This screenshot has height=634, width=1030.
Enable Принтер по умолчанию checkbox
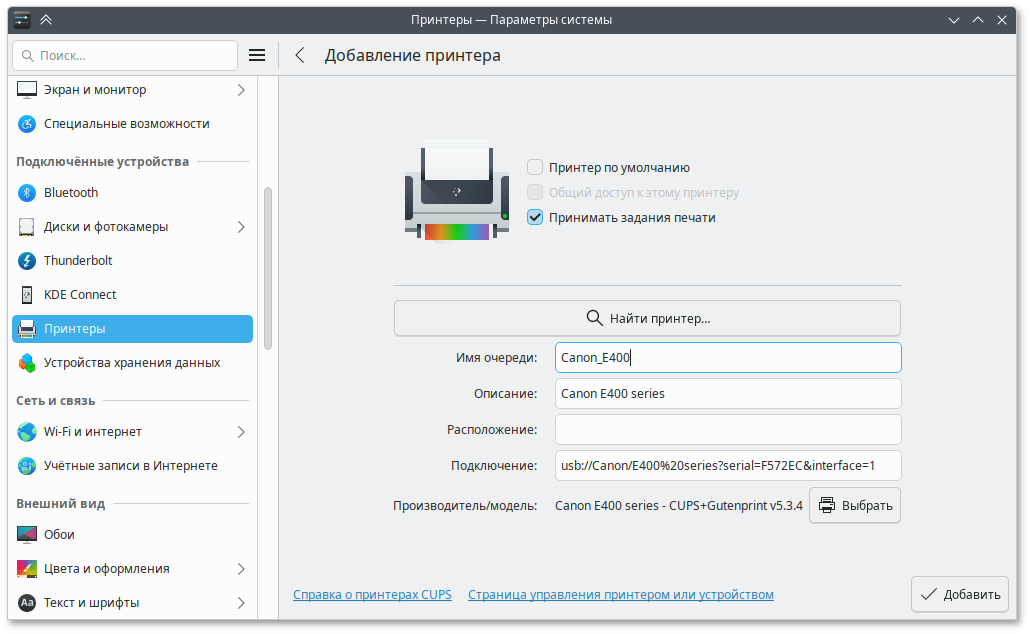click(x=536, y=168)
